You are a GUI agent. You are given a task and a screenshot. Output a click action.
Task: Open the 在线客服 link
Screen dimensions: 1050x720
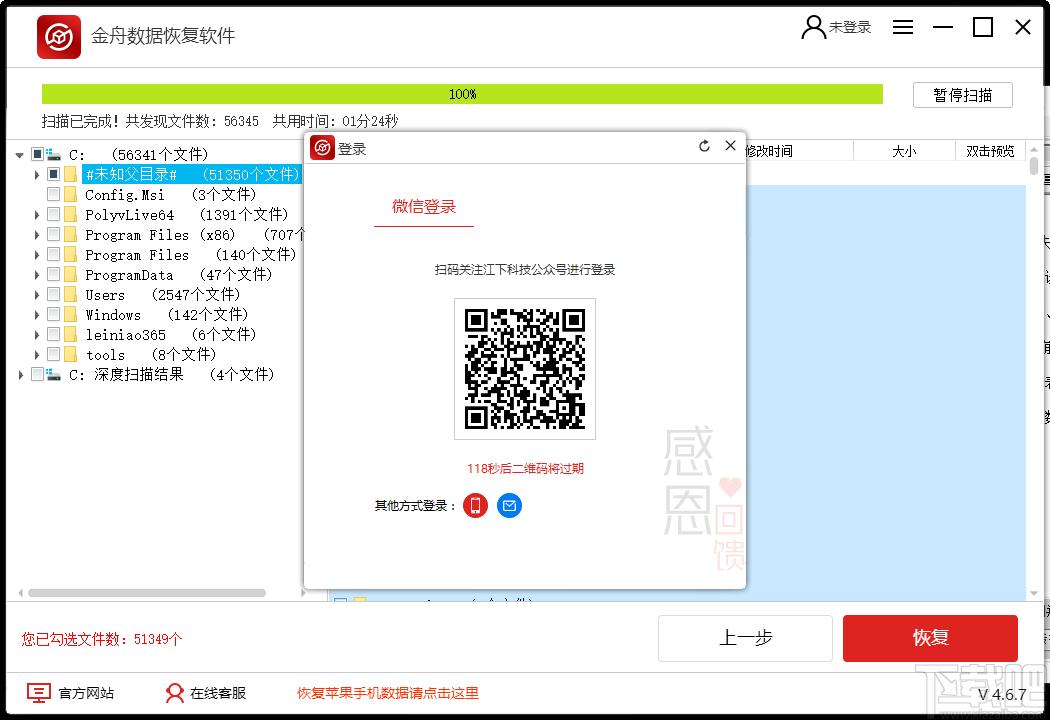pos(218,693)
